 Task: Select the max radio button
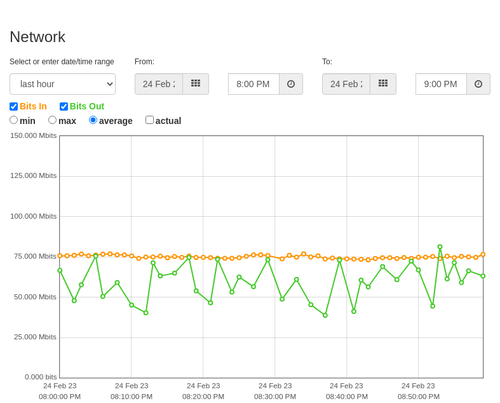52,120
